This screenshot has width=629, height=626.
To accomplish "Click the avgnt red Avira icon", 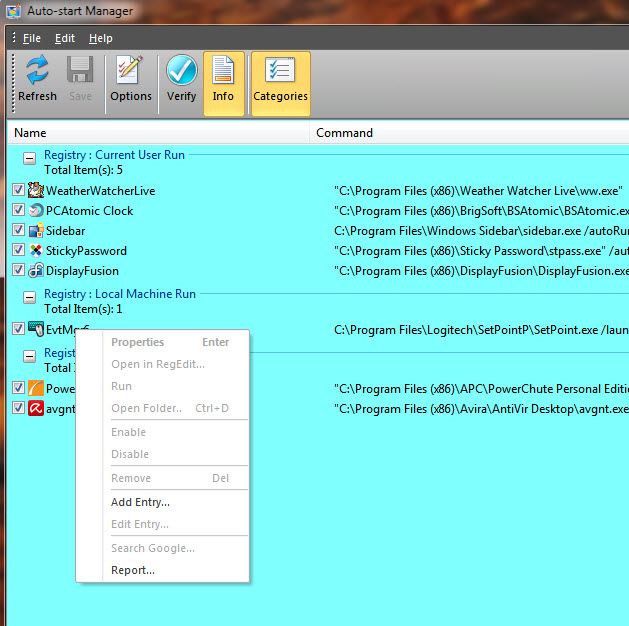I will tap(36, 408).
